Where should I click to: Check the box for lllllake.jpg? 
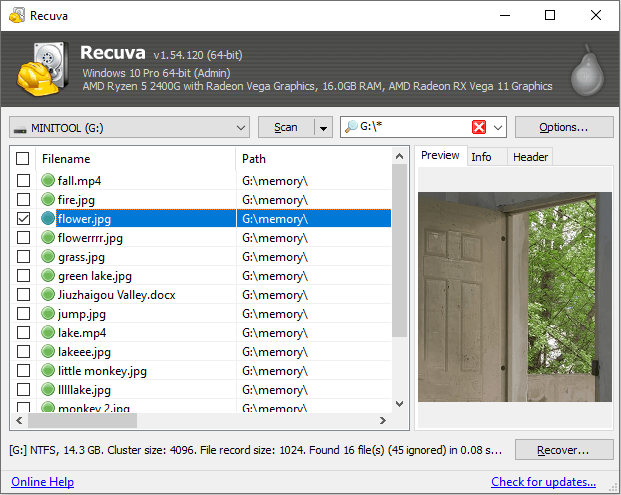[x=23, y=390]
